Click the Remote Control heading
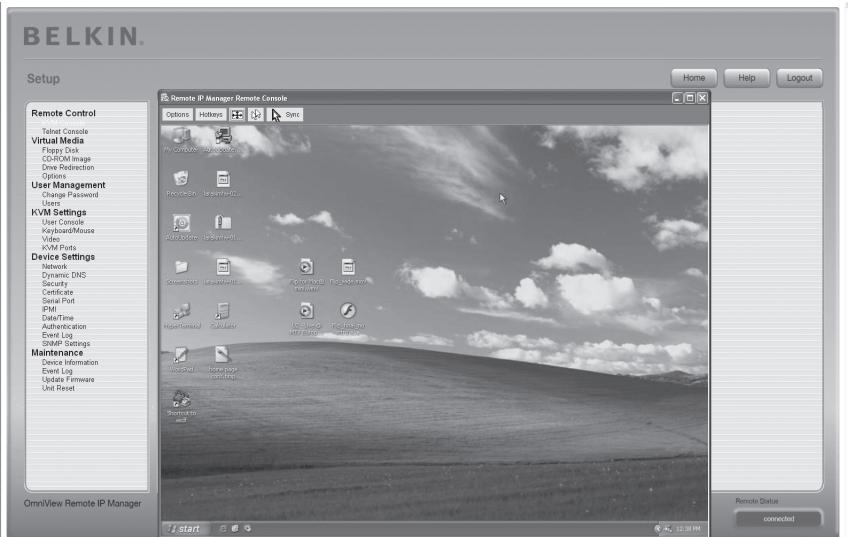This screenshot has height=537, width=848. click(x=63, y=114)
